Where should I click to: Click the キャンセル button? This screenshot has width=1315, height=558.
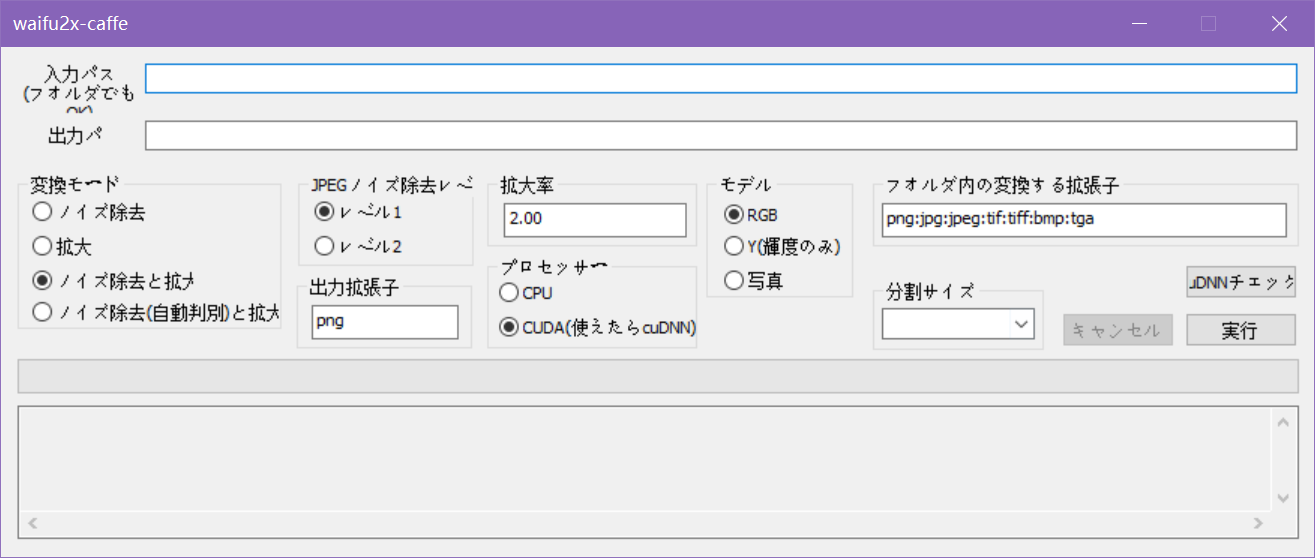(x=1118, y=330)
